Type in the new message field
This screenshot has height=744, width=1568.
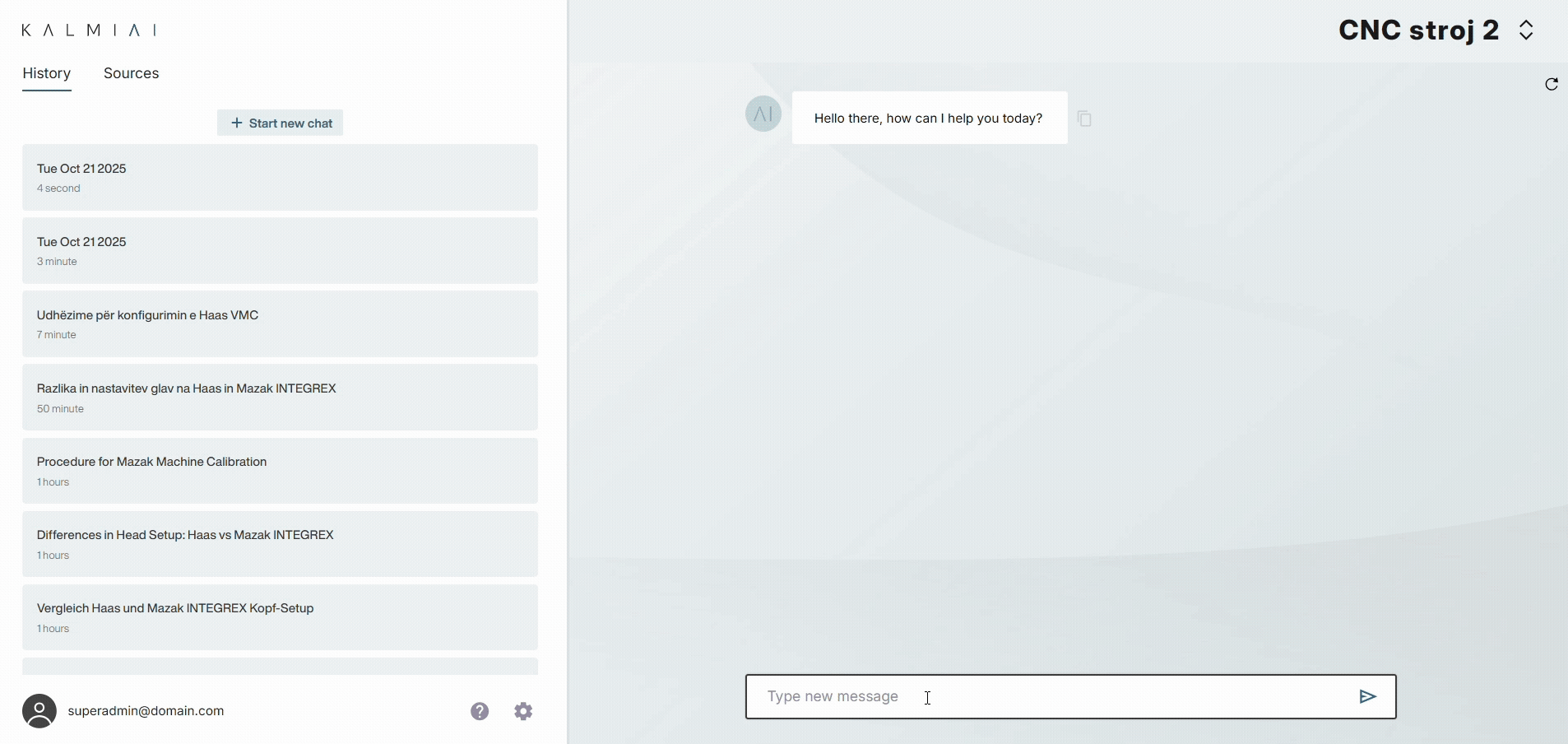[1045, 697]
